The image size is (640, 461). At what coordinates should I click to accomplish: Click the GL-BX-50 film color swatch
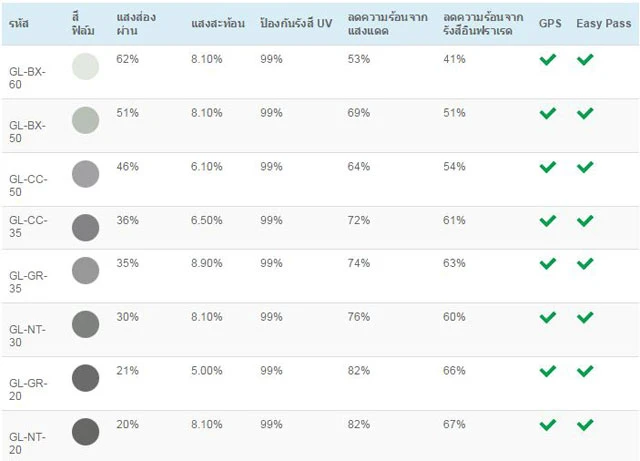86,121
